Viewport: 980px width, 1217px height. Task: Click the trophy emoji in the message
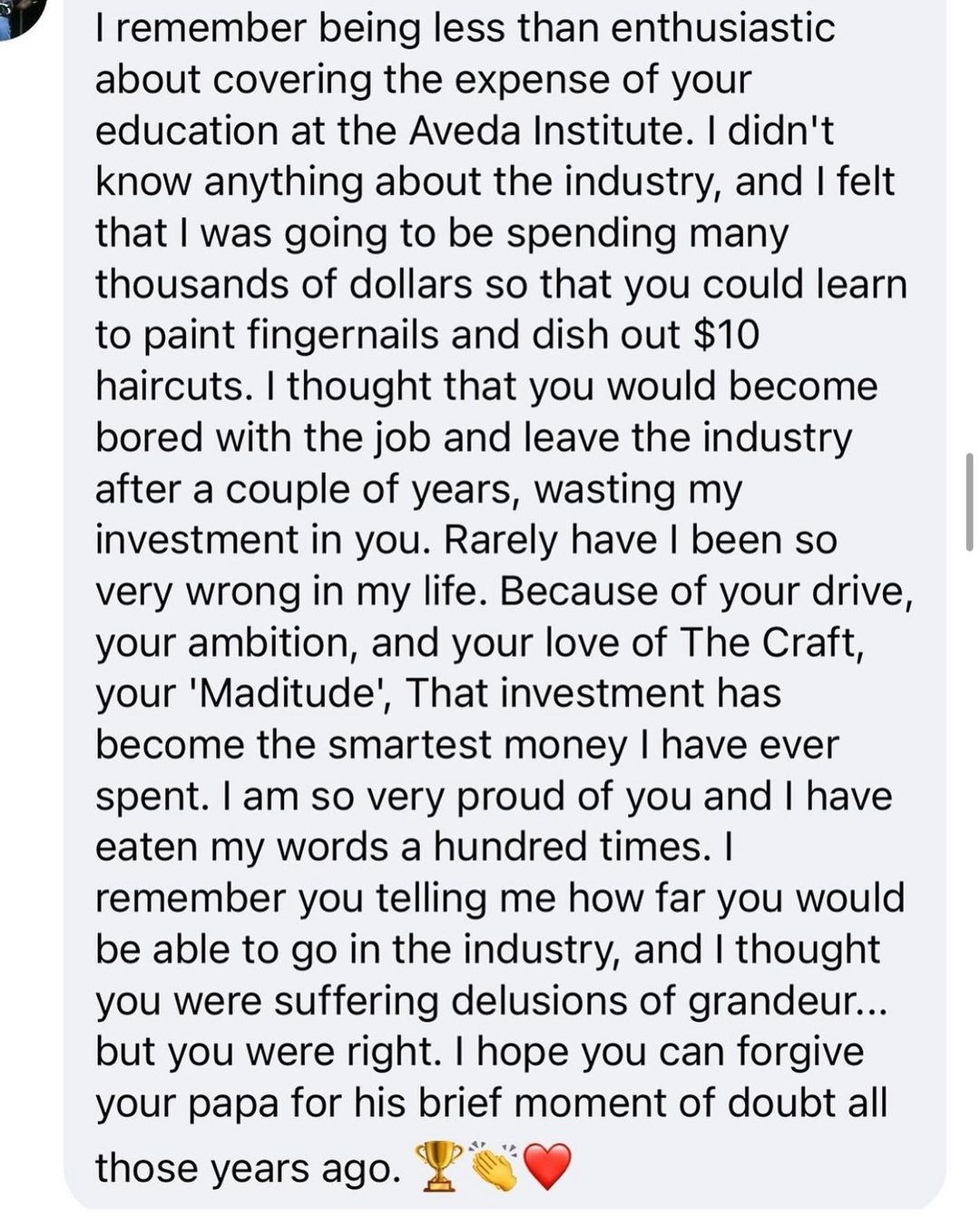tap(438, 1167)
